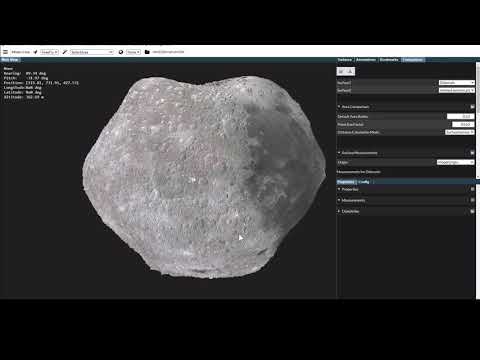Select the Config tab in the lower panel
Viewport: 480px width, 360px height.
pos(364,182)
